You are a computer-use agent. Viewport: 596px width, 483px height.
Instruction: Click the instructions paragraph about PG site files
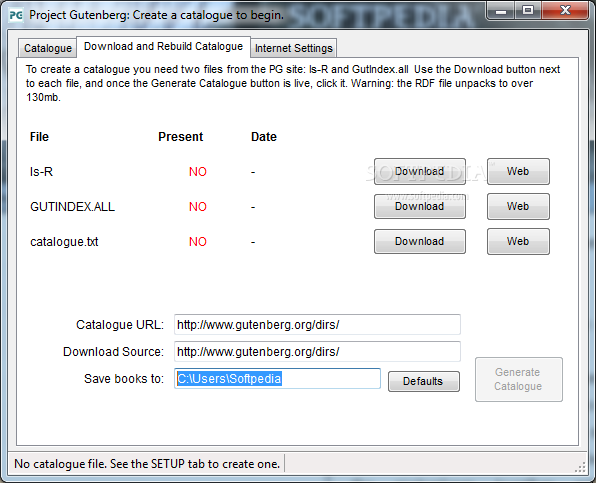(x=293, y=83)
